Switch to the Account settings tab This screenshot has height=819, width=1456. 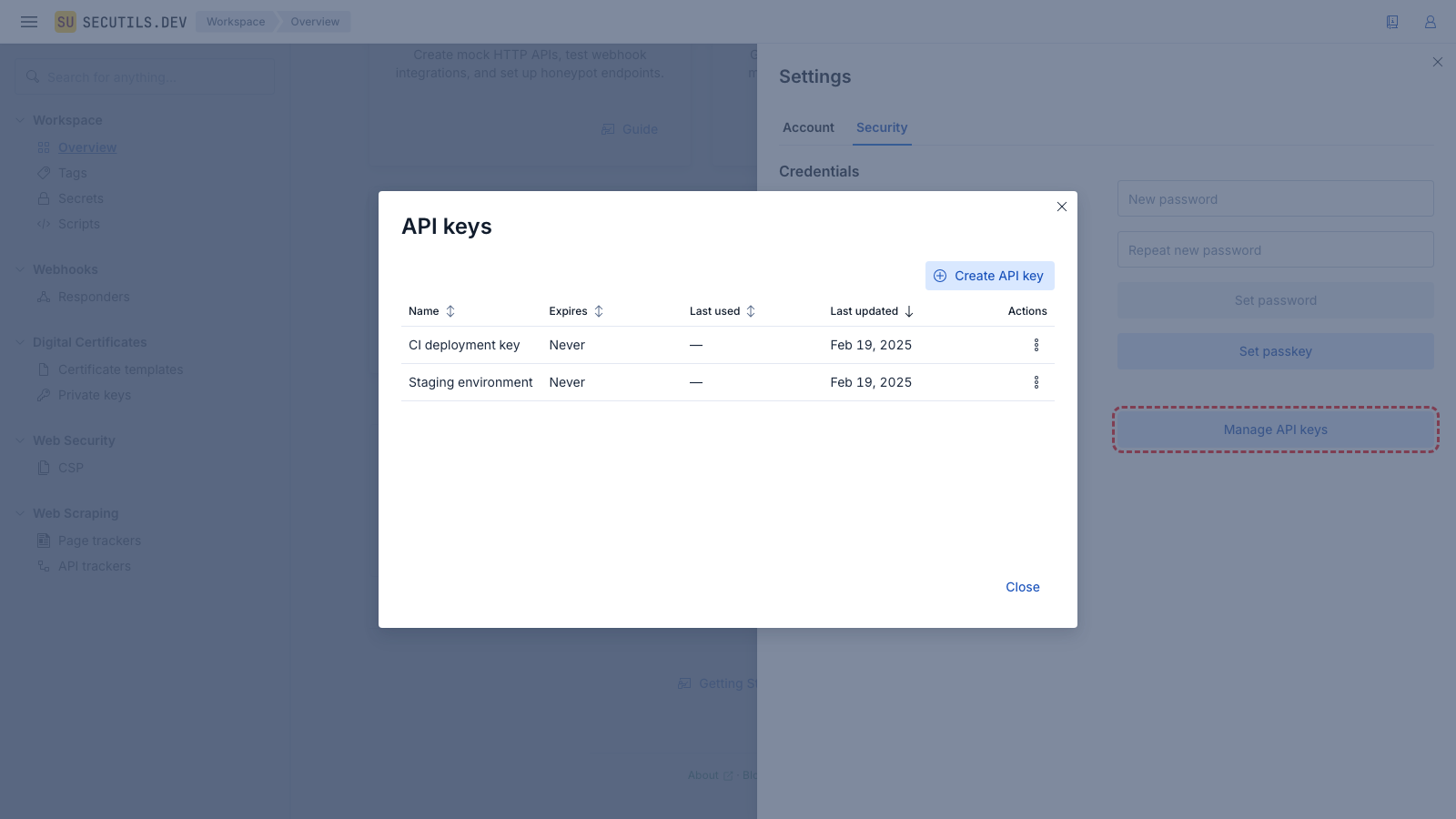808,127
